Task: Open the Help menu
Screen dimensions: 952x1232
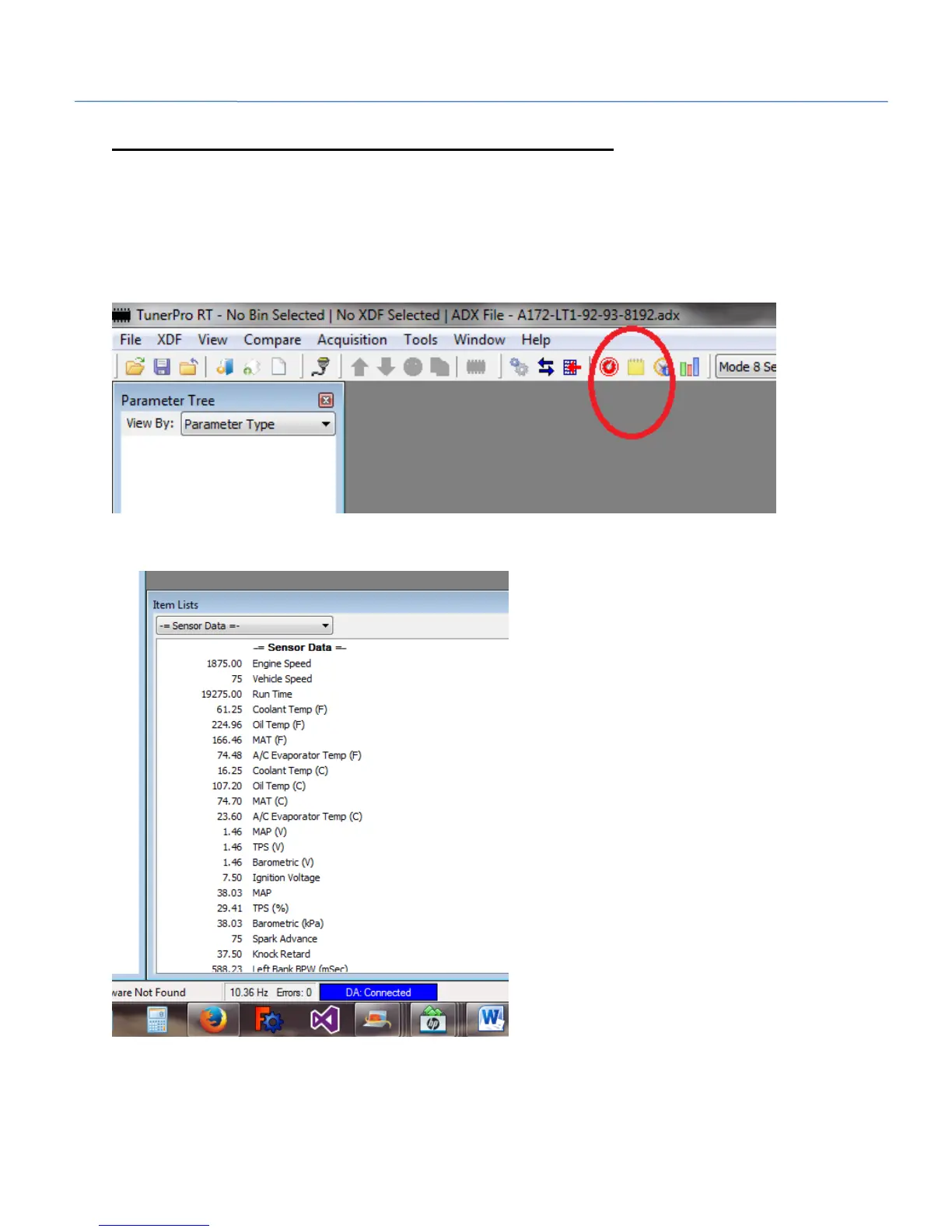Action: (x=536, y=340)
